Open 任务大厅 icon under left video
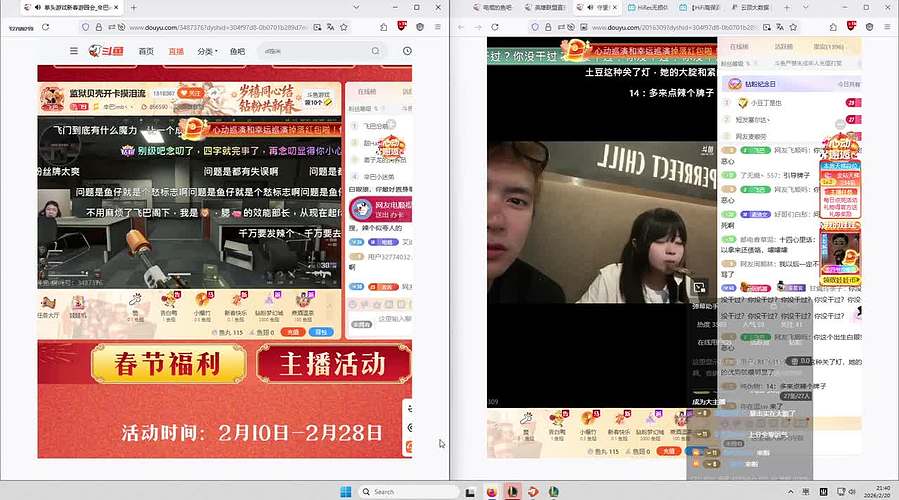This screenshot has width=899, height=500. point(48,307)
